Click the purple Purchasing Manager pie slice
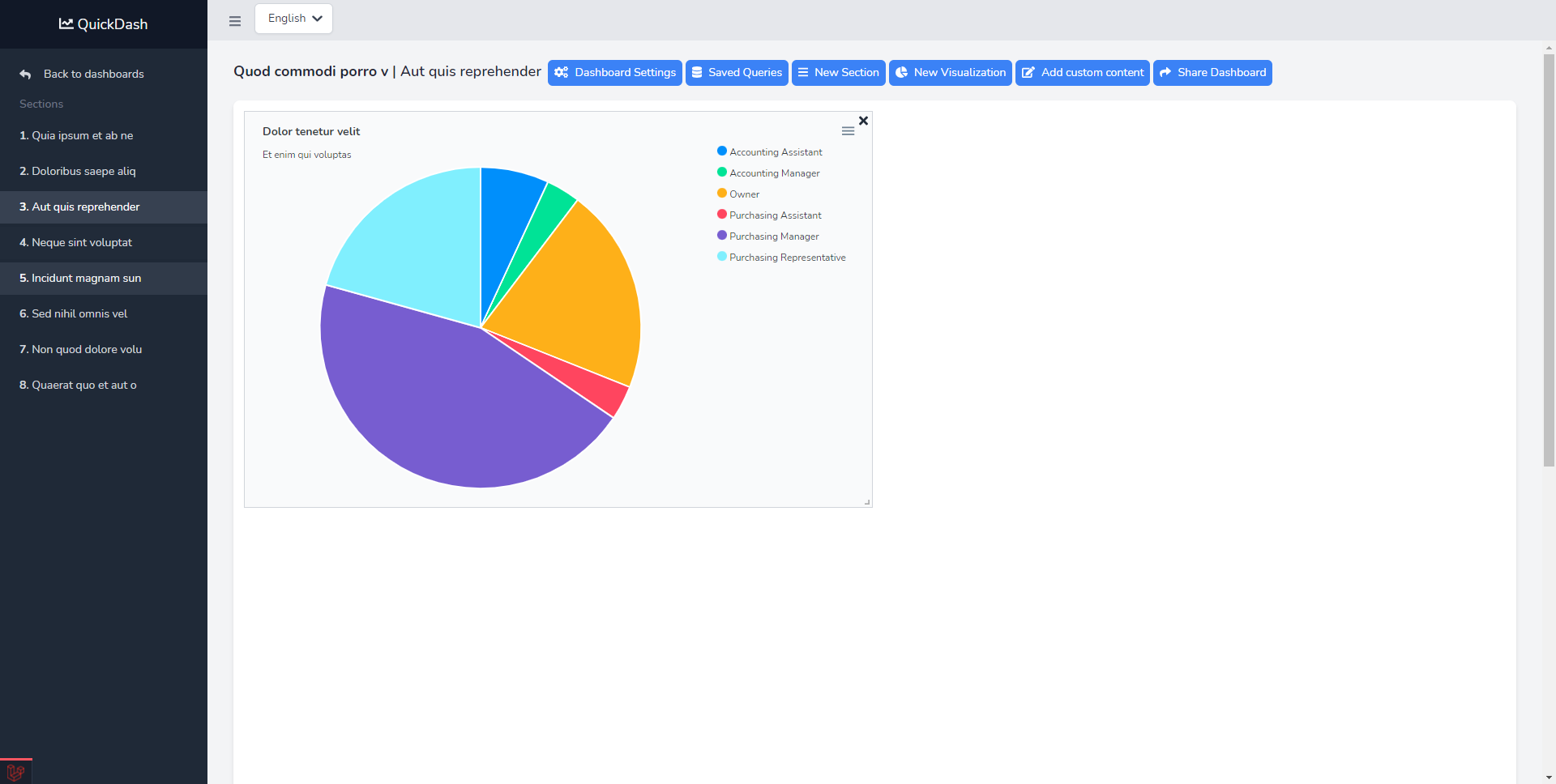This screenshot has width=1556, height=784. (438, 397)
